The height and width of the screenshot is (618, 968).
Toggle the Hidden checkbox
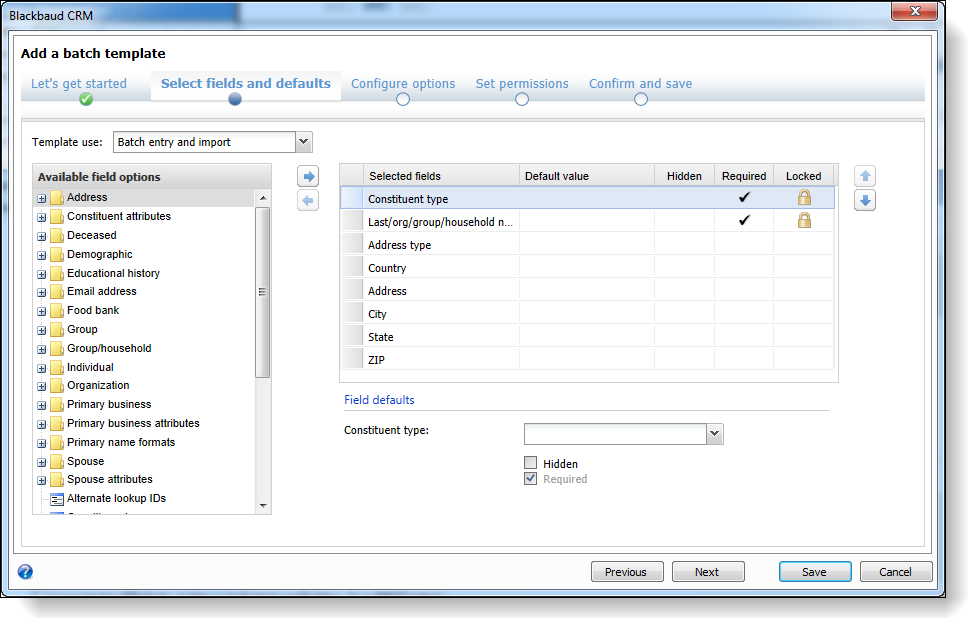[x=531, y=463]
